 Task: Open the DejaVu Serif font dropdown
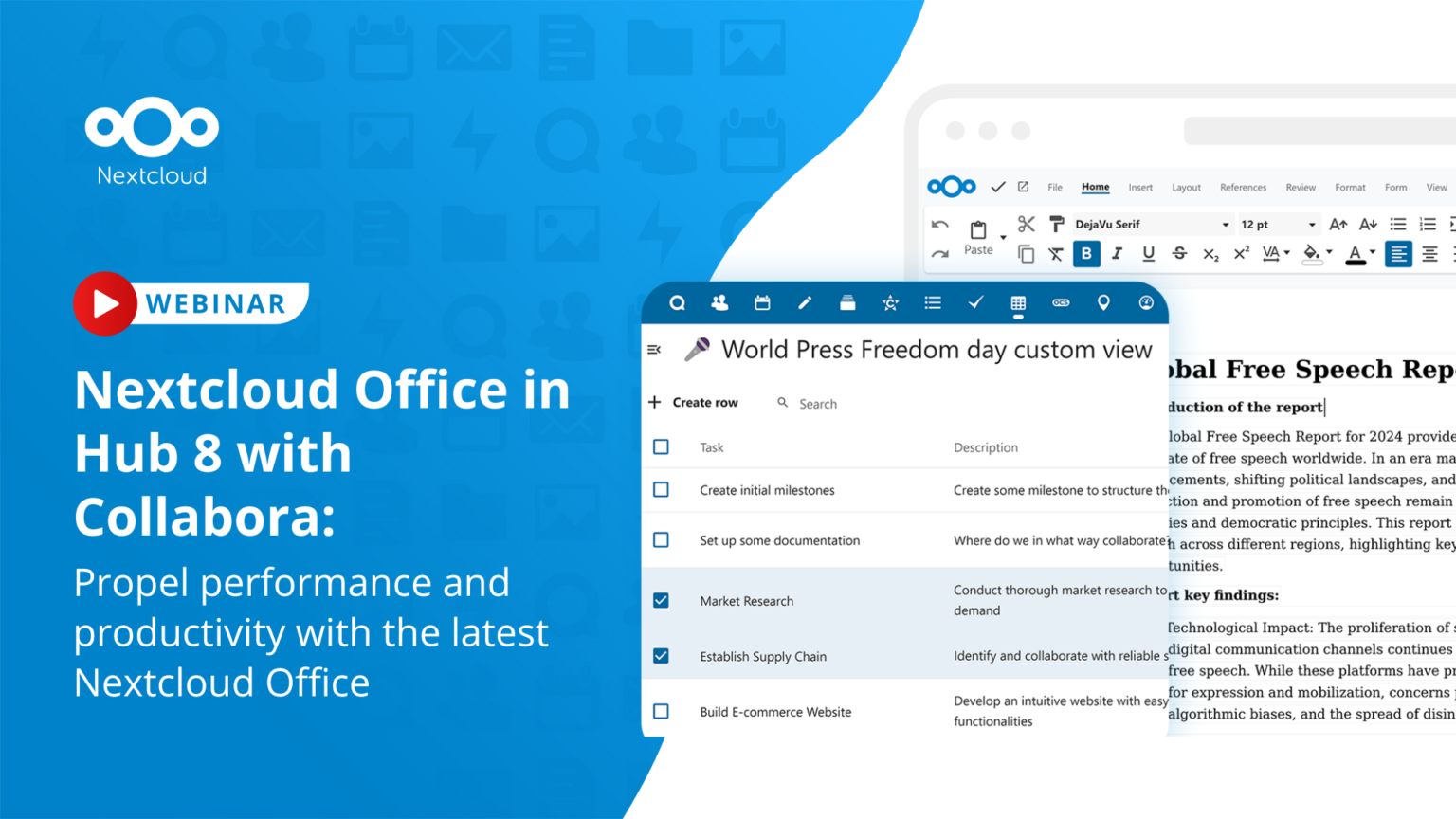(x=1226, y=224)
